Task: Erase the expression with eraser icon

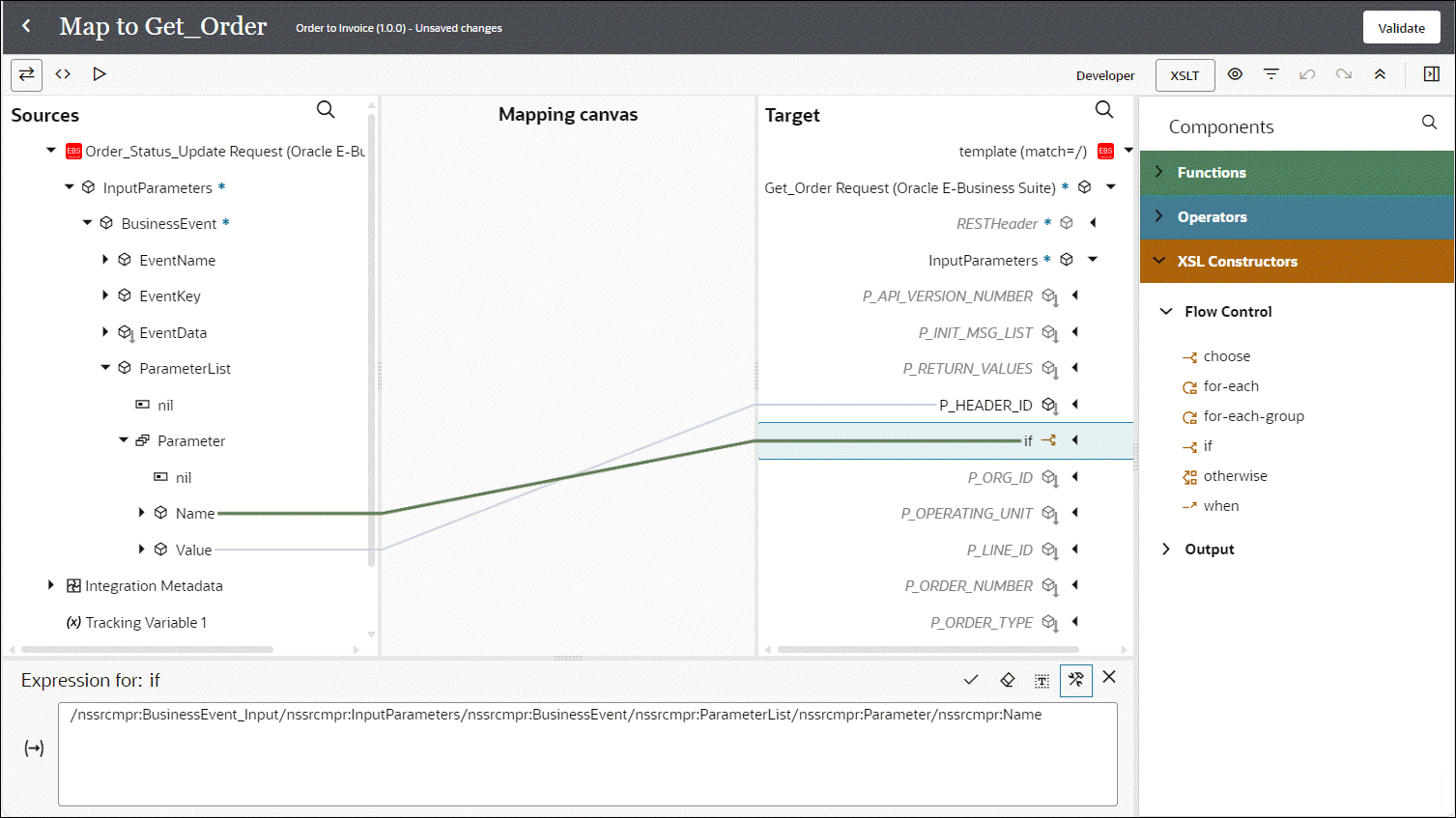Action: (1007, 680)
